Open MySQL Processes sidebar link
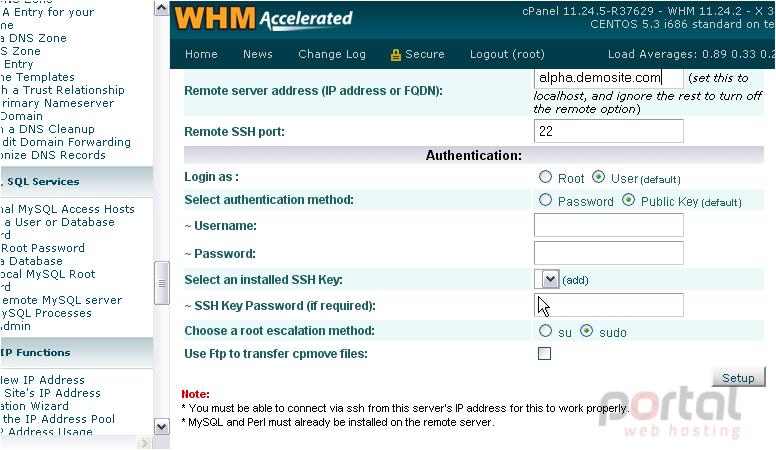The image size is (776, 450). coord(46,313)
